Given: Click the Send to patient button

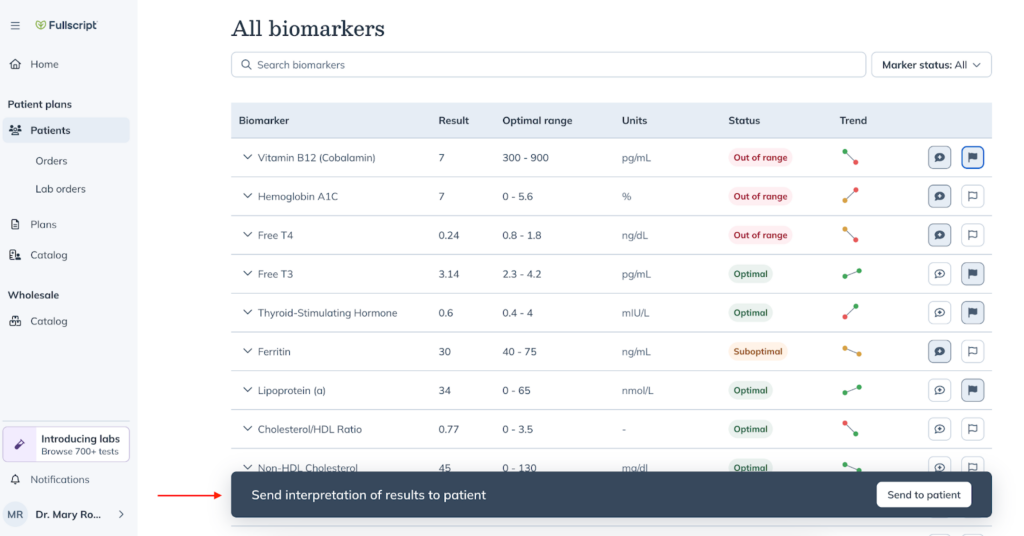Looking at the screenshot, I should pyautogui.click(x=923, y=495).
